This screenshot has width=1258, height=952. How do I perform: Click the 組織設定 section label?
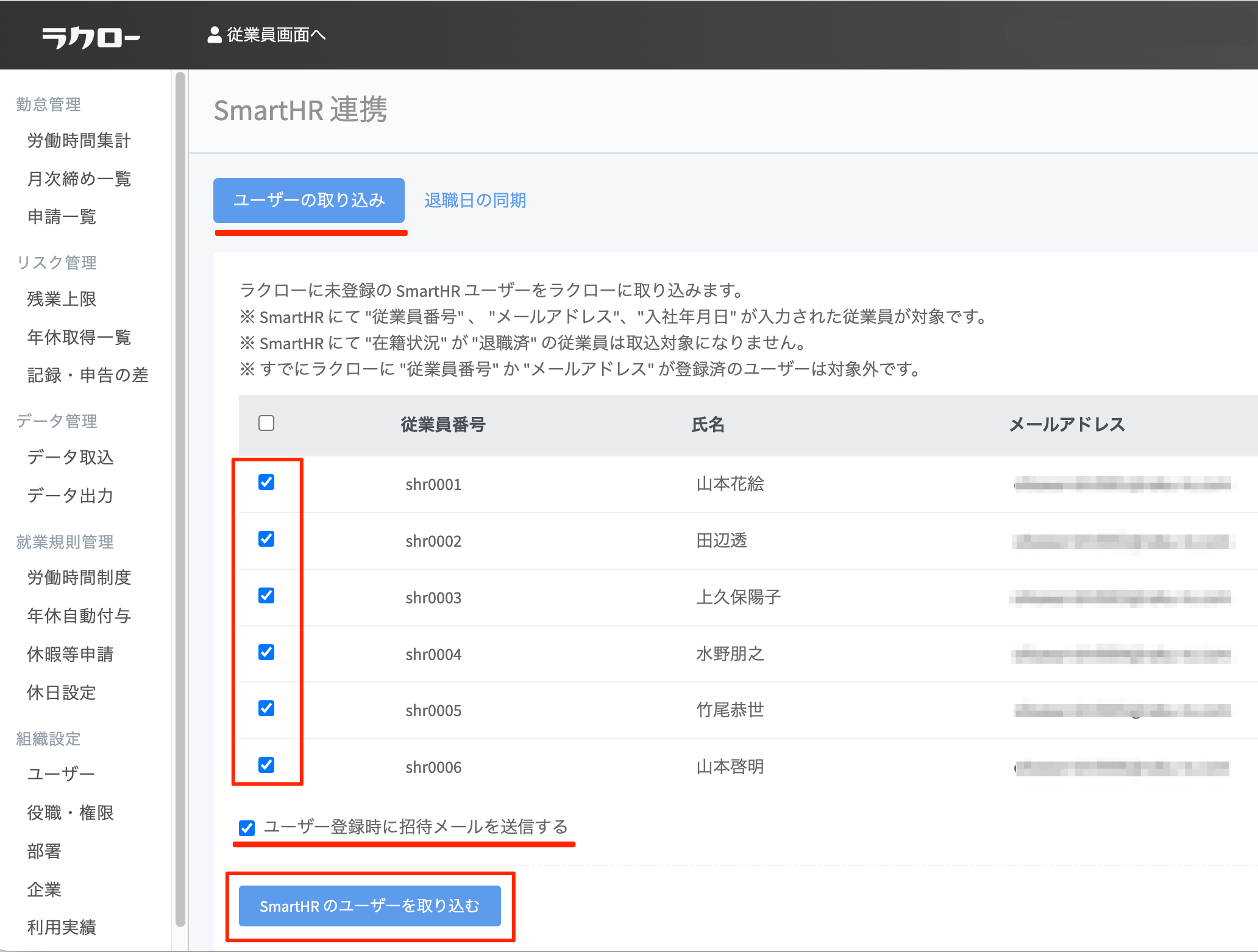coord(48,739)
